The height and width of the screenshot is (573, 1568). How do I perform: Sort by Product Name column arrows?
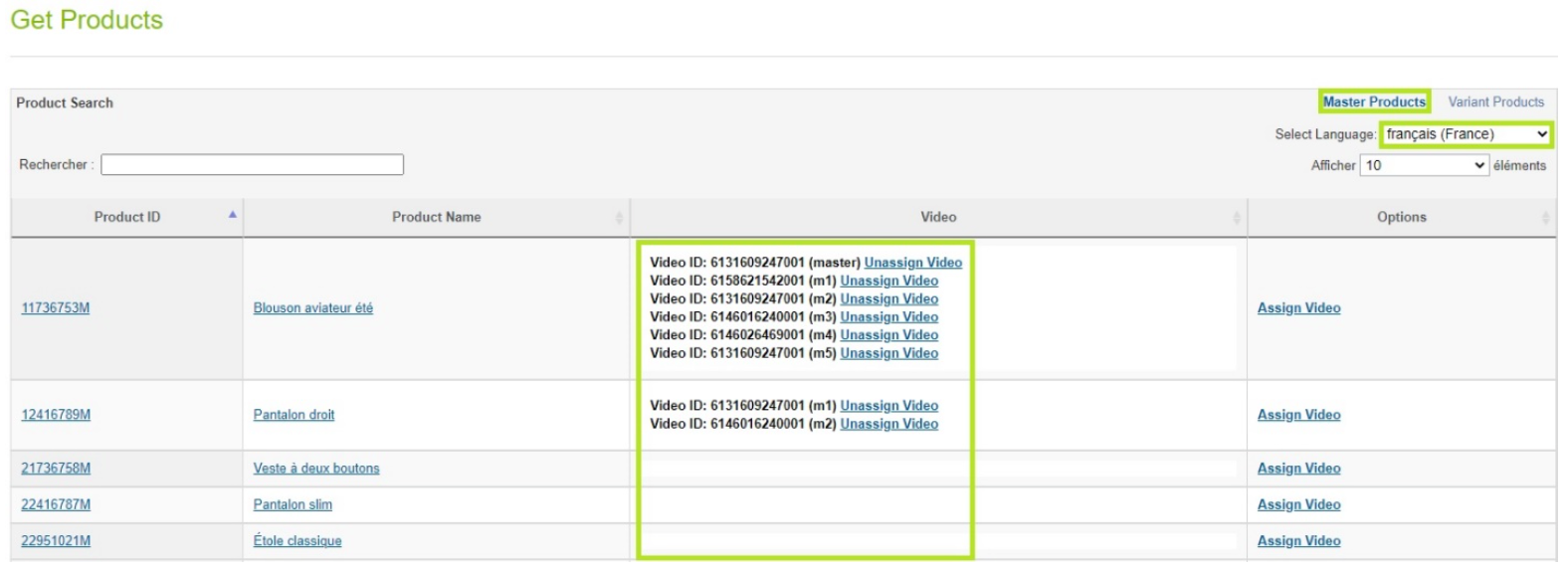tap(619, 217)
